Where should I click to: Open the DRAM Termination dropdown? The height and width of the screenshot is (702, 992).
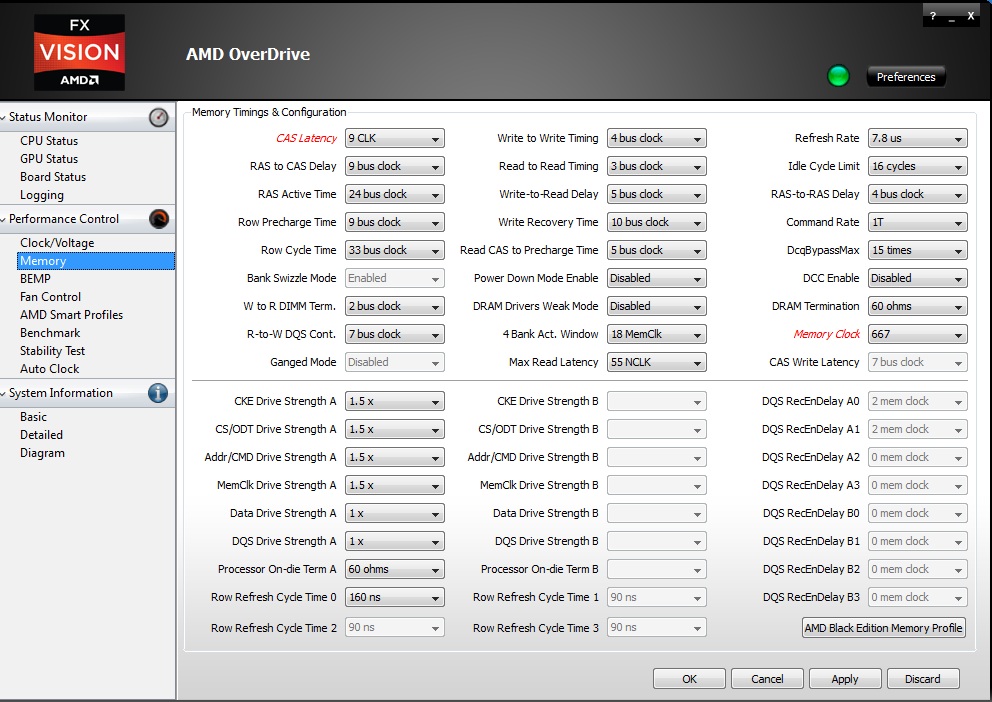(918, 306)
